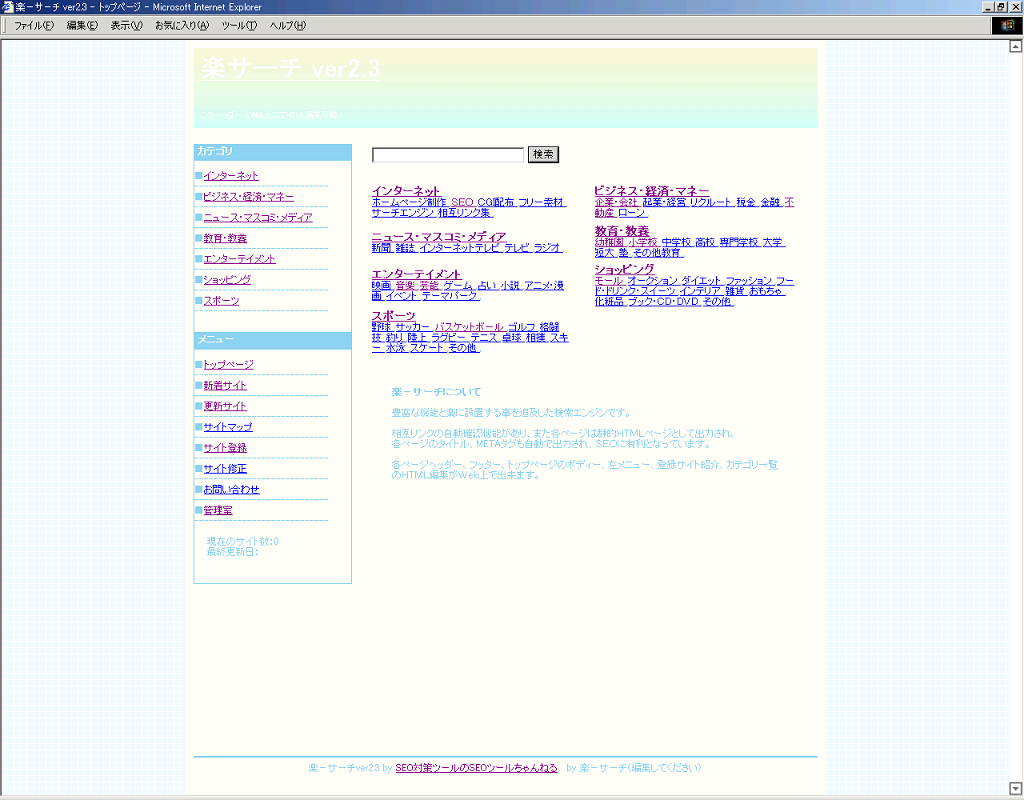Screen dimensions: 1024x800
Task: Click the Windows flag throbber icon
Action: coord(1005,25)
